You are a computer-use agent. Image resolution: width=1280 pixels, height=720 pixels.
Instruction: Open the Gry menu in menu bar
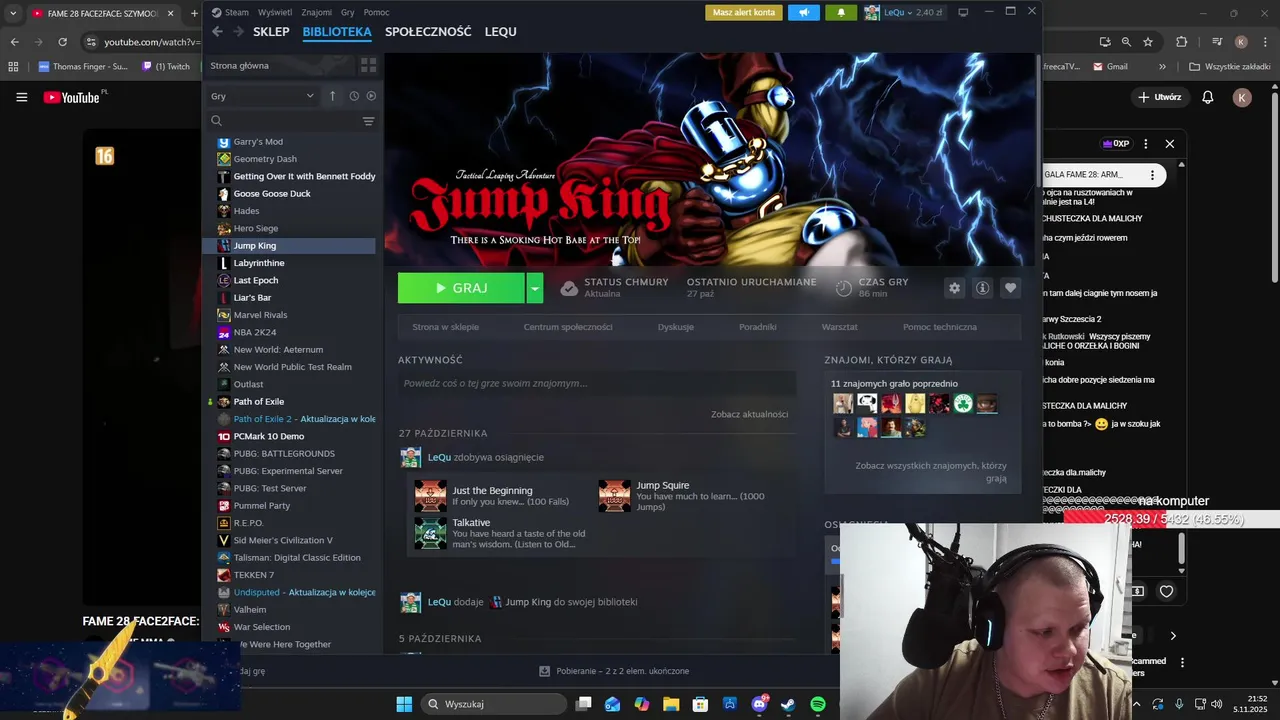pos(348,12)
